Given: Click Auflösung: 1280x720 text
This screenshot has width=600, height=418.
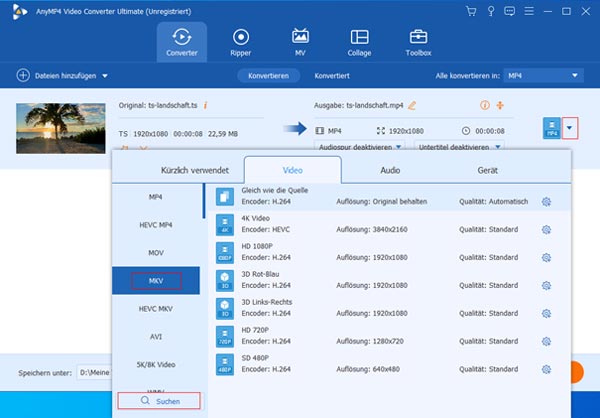Looking at the screenshot, I should coord(370,341).
